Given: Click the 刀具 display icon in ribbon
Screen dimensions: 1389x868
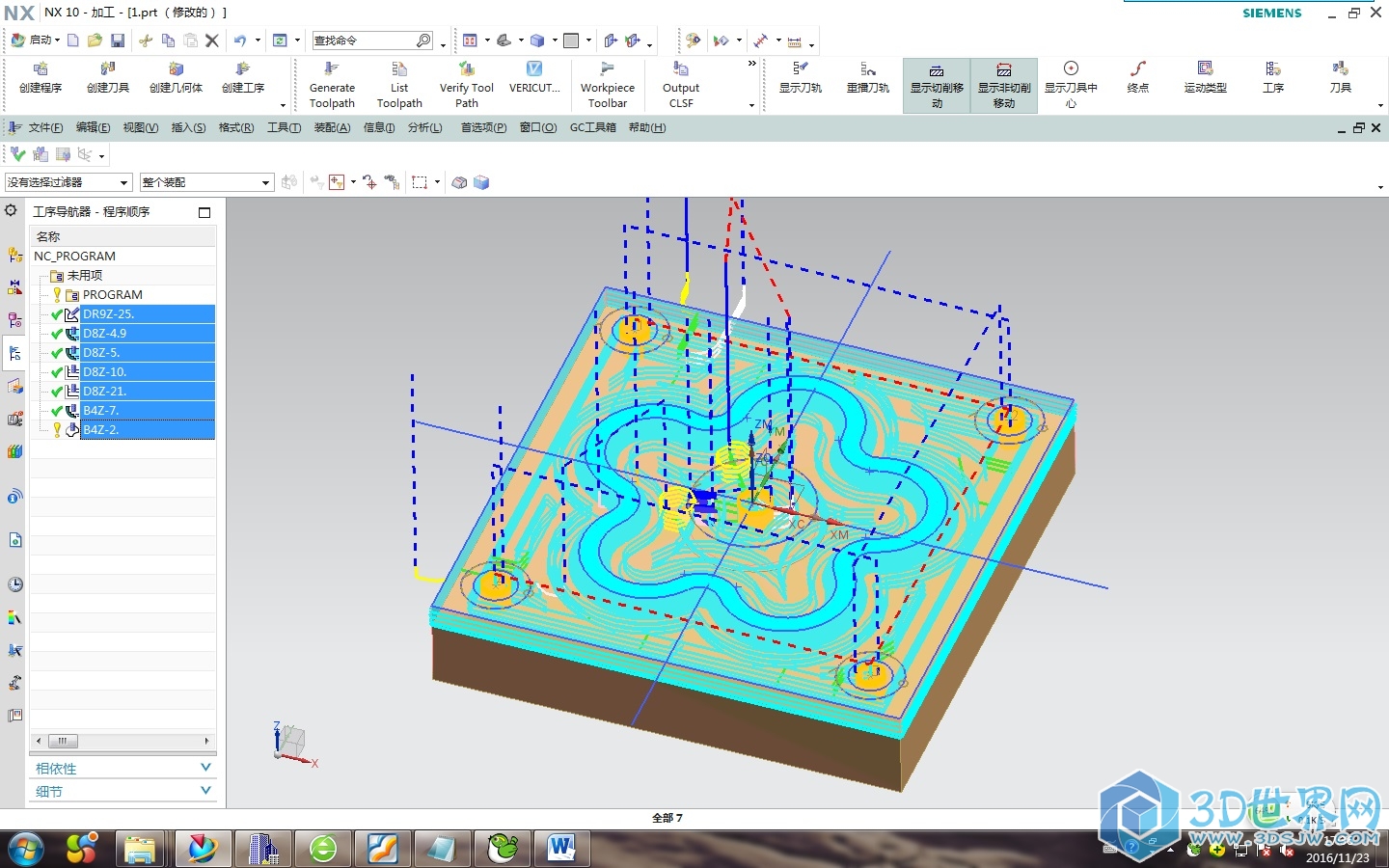Looking at the screenshot, I should (1341, 68).
